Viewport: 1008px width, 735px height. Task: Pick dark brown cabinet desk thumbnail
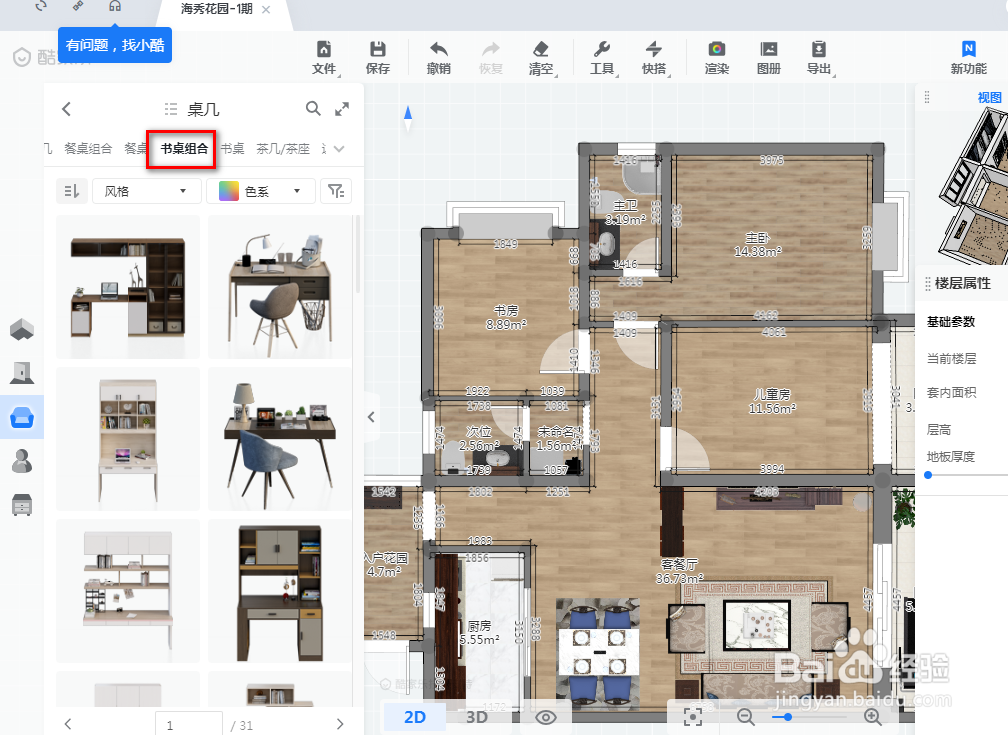(280, 591)
